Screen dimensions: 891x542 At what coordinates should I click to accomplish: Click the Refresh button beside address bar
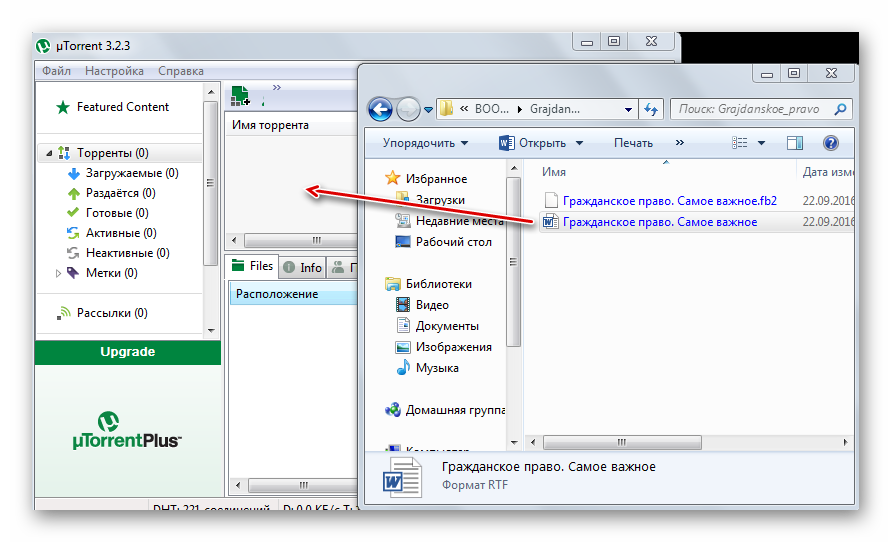click(x=651, y=109)
